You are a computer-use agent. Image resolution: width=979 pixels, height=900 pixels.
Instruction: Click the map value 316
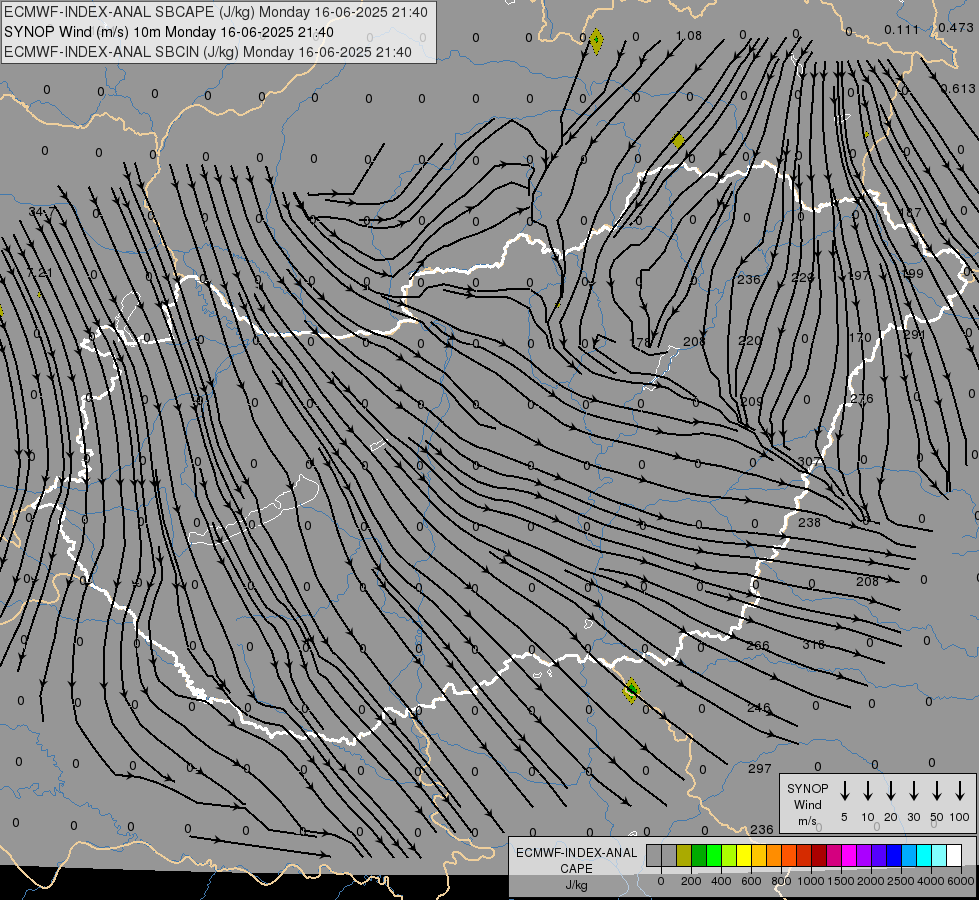click(814, 644)
